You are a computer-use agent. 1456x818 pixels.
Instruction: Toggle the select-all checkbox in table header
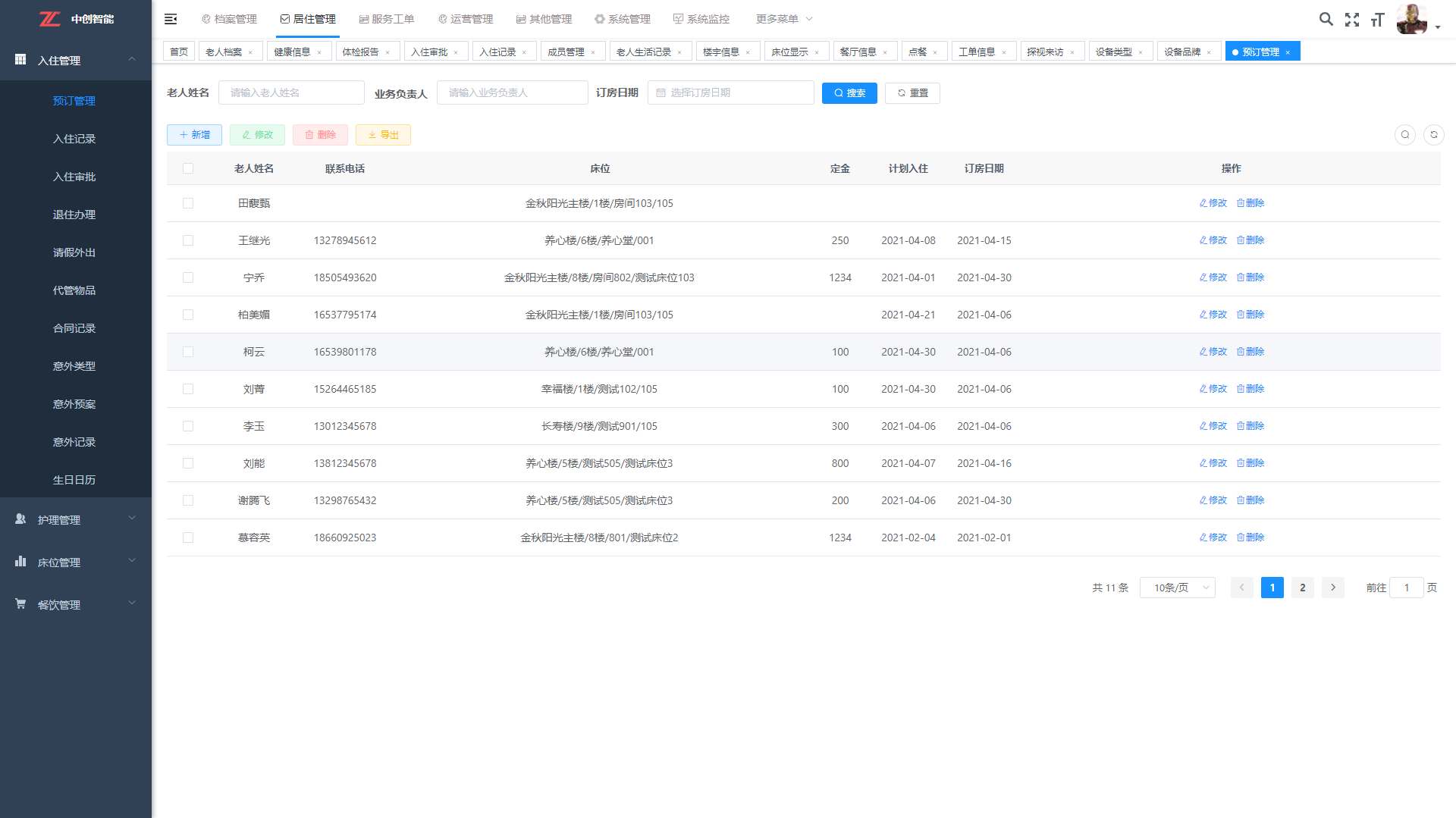pyautogui.click(x=188, y=168)
